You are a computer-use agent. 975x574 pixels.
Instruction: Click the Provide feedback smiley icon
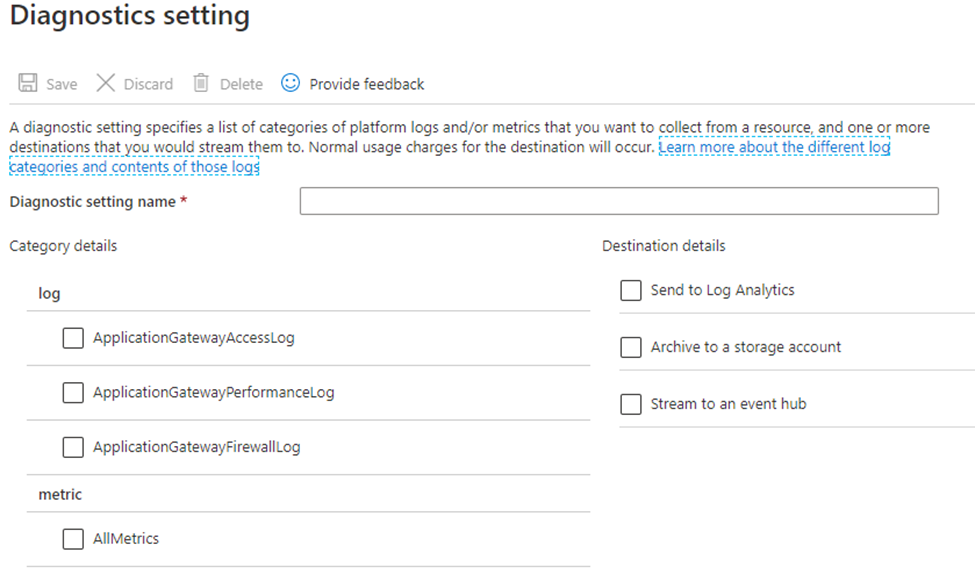coord(290,83)
